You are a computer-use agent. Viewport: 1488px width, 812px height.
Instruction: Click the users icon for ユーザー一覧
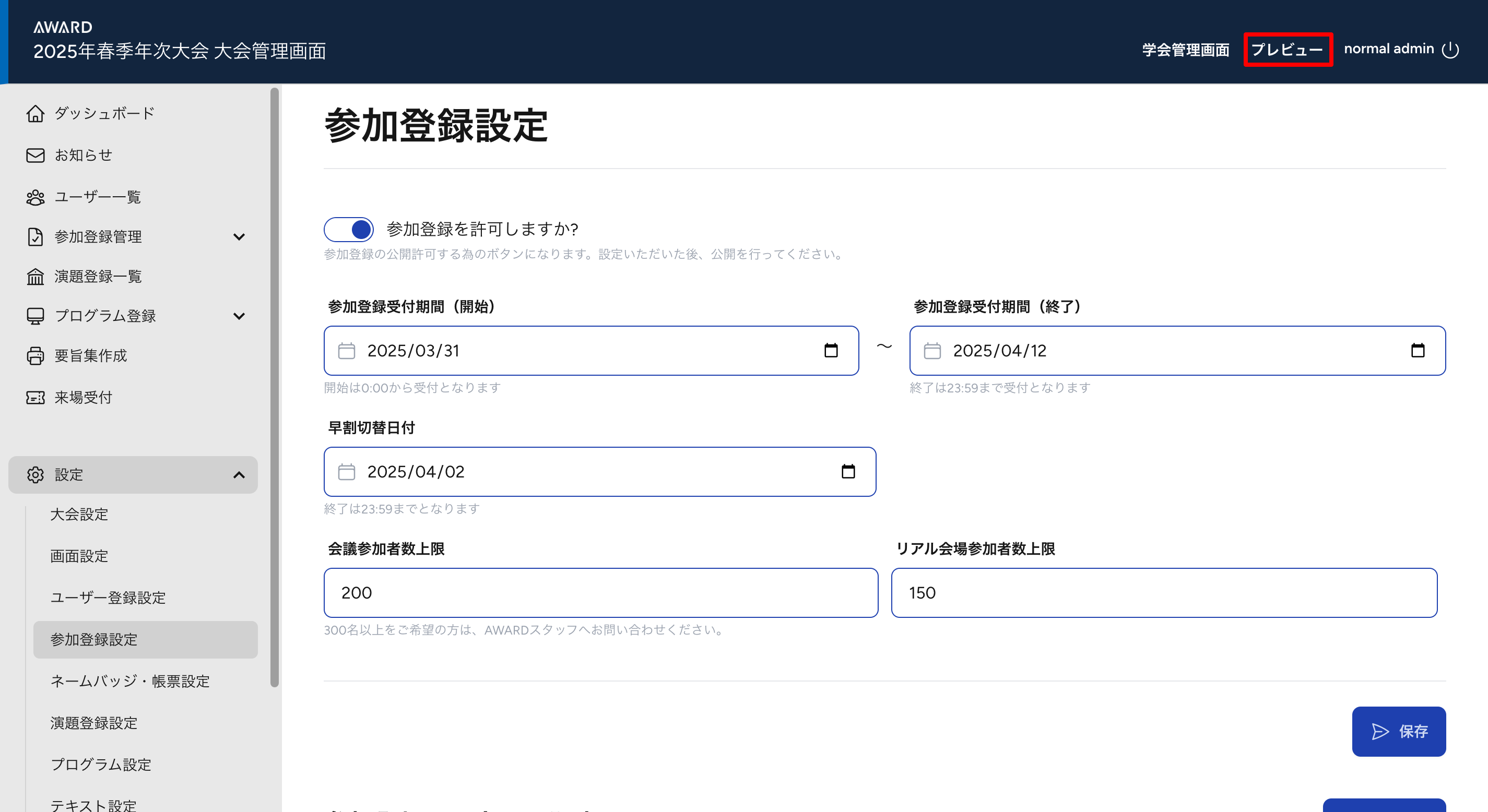click(35, 197)
